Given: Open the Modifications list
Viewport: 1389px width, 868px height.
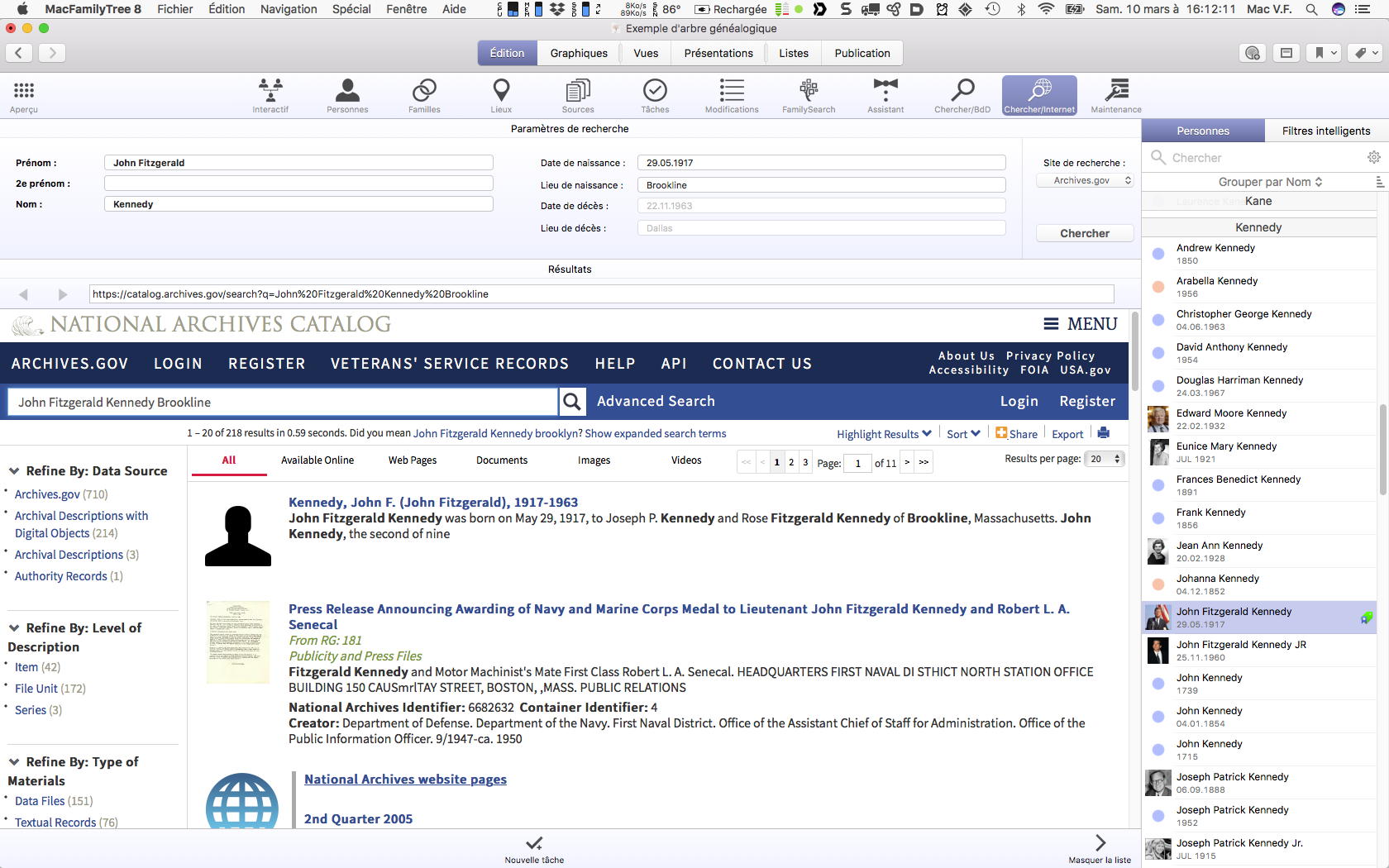Looking at the screenshot, I should pyautogui.click(x=732, y=96).
